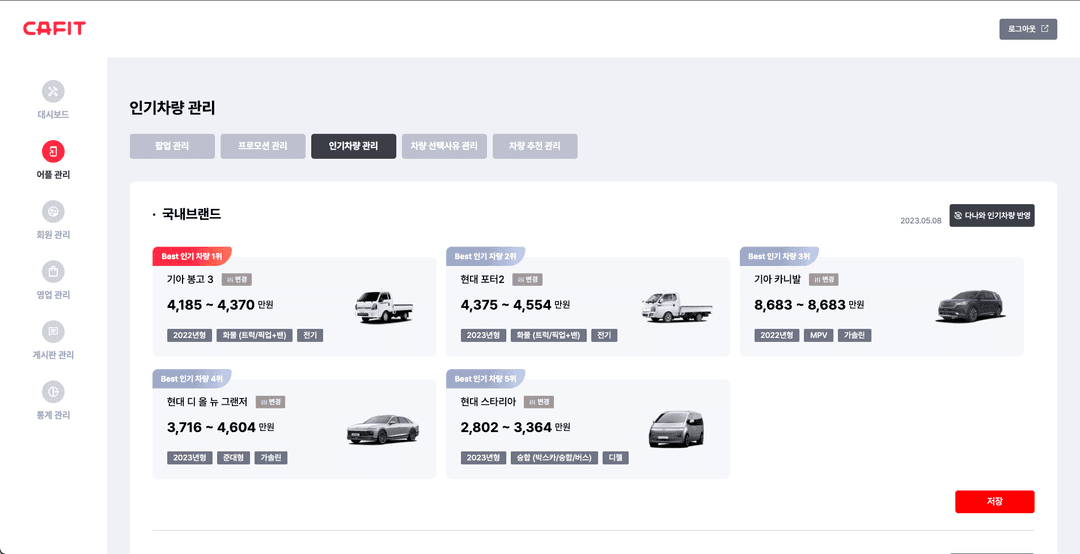Select the 어플 관리 sidebar icon

pyautogui.click(x=53, y=151)
